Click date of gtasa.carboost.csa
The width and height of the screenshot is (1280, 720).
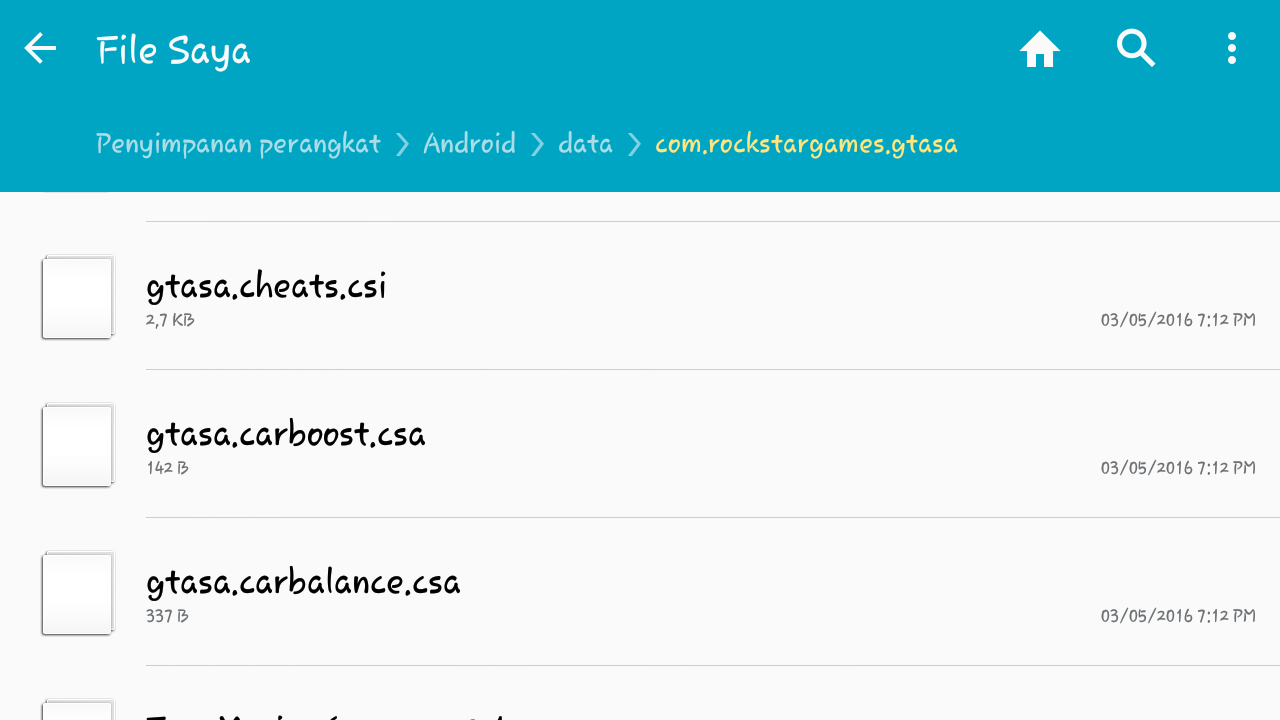pyautogui.click(x=1178, y=468)
